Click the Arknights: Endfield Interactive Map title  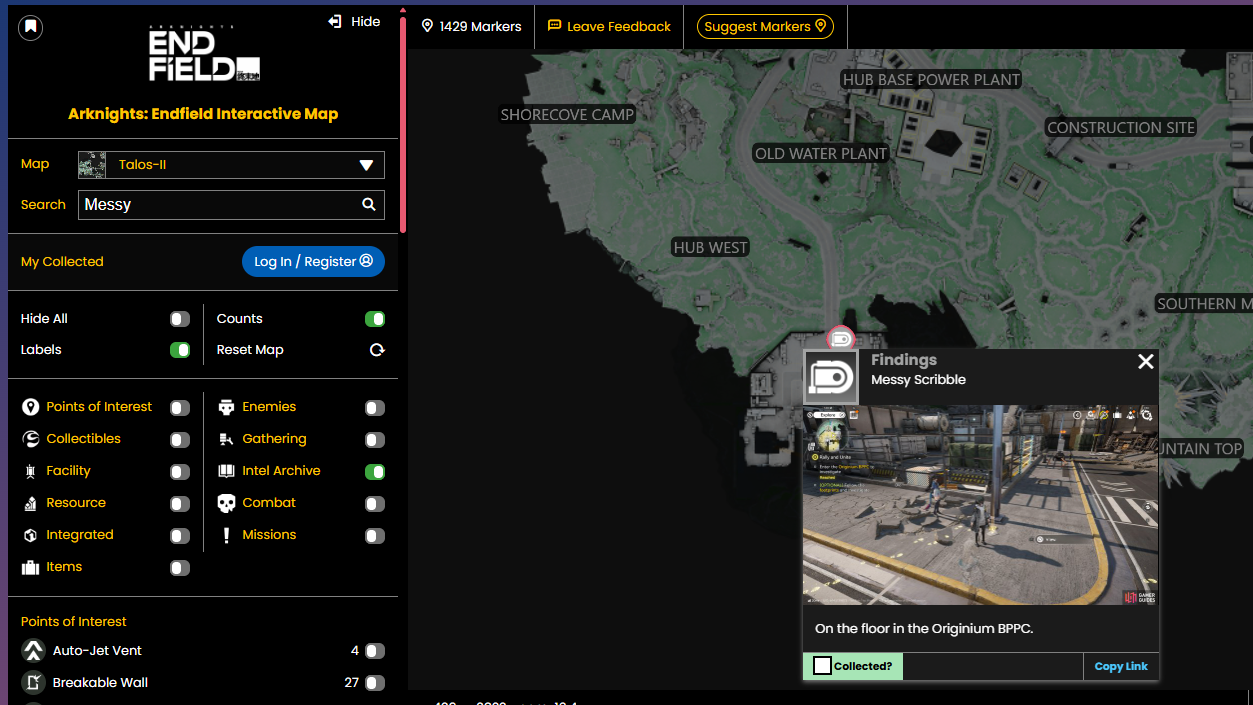pos(203,114)
